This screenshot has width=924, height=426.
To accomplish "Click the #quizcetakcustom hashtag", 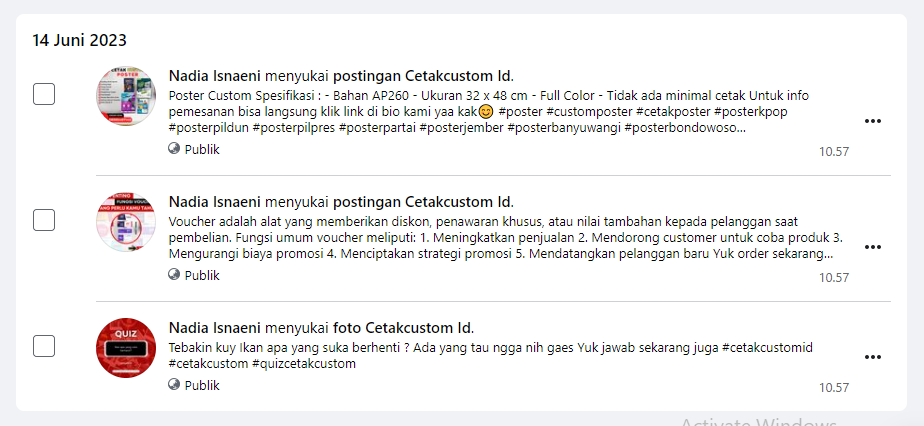I will pyautogui.click(x=304, y=364).
